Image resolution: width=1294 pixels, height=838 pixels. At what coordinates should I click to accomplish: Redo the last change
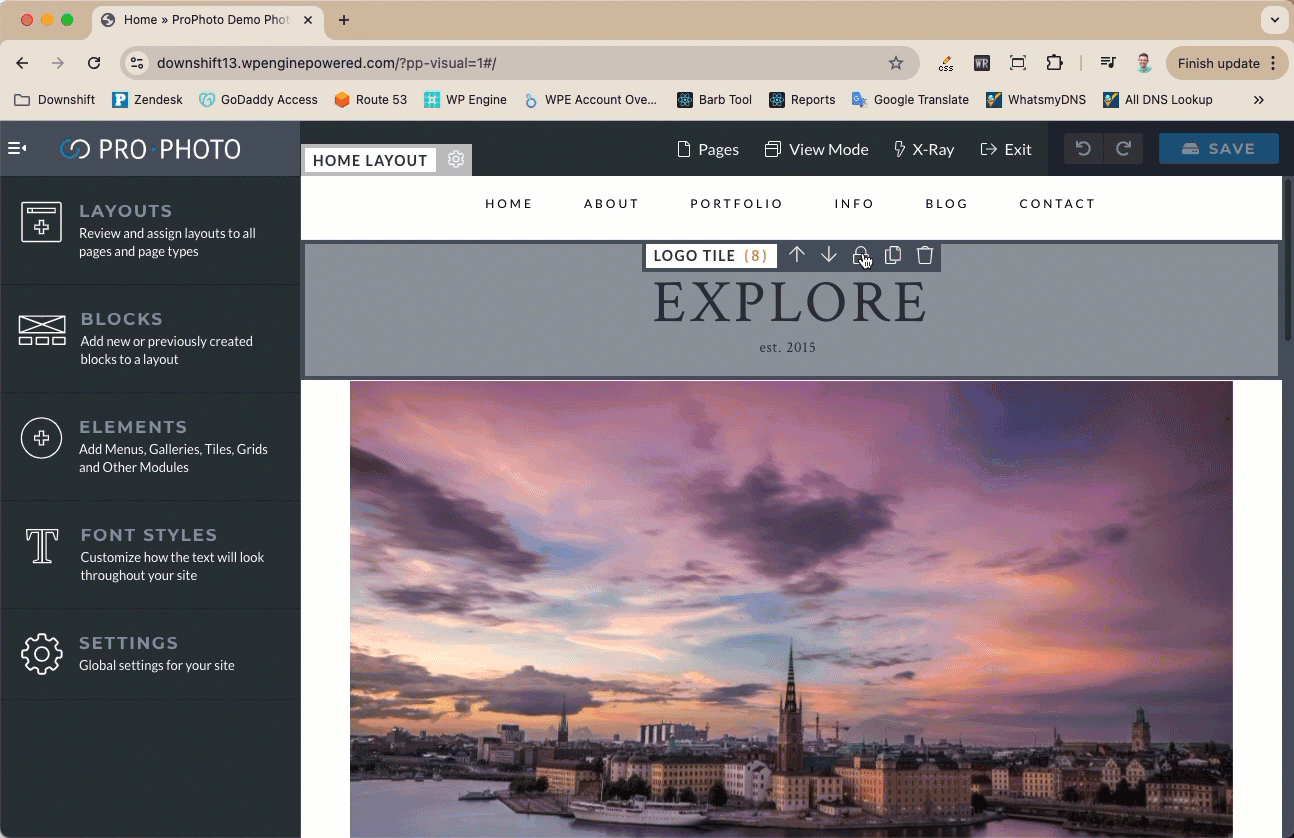[x=1123, y=148]
